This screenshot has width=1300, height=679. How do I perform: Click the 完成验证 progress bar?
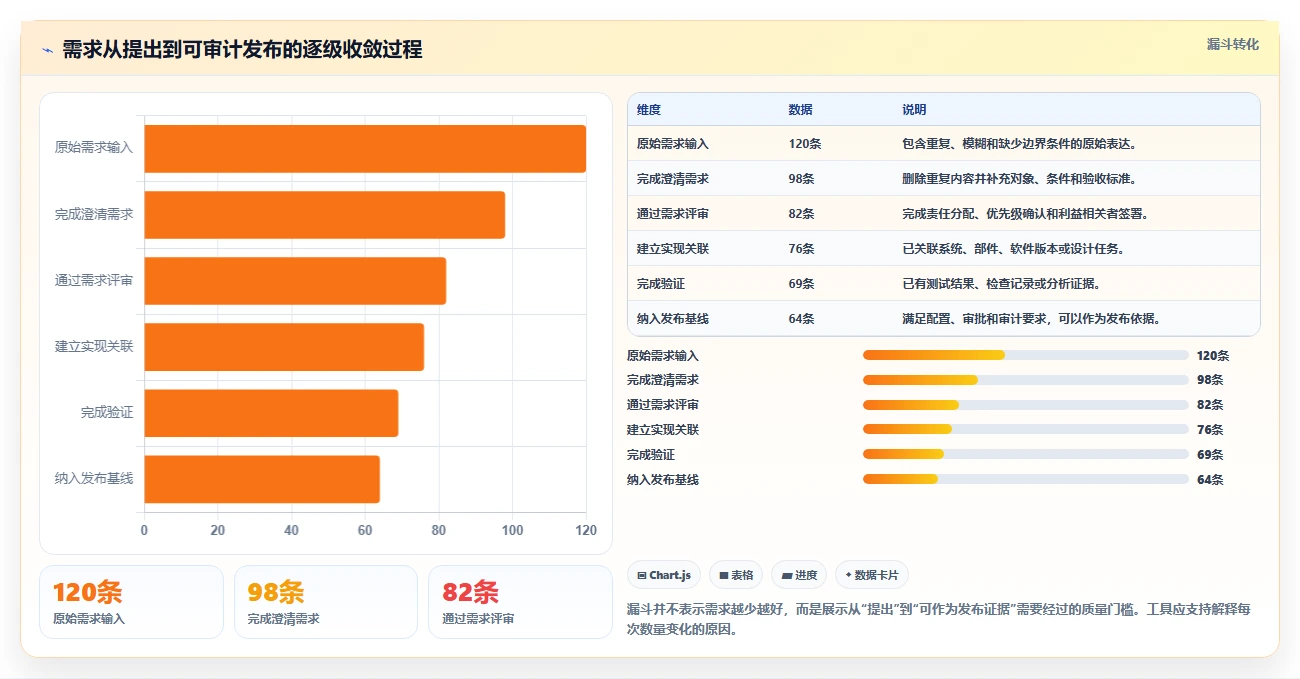pyautogui.click(x=1026, y=455)
